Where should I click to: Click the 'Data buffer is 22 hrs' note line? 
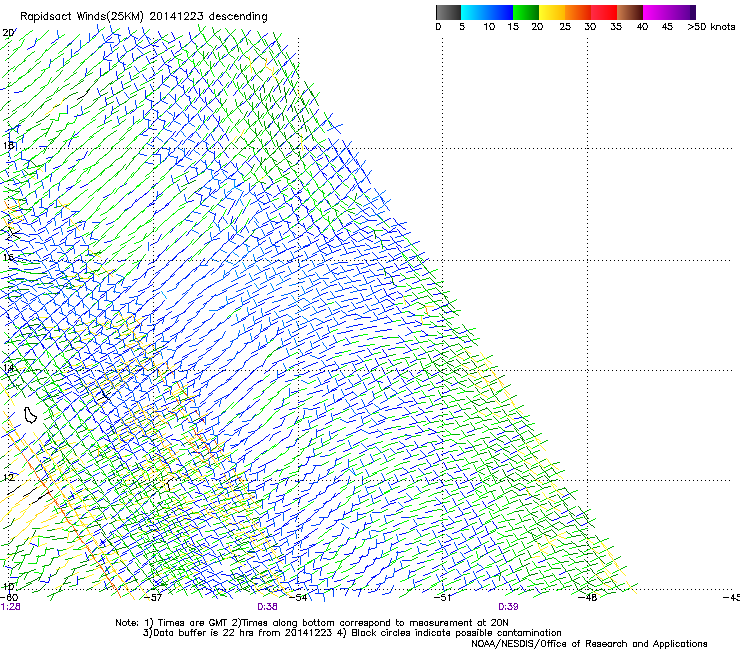click(x=352, y=633)
